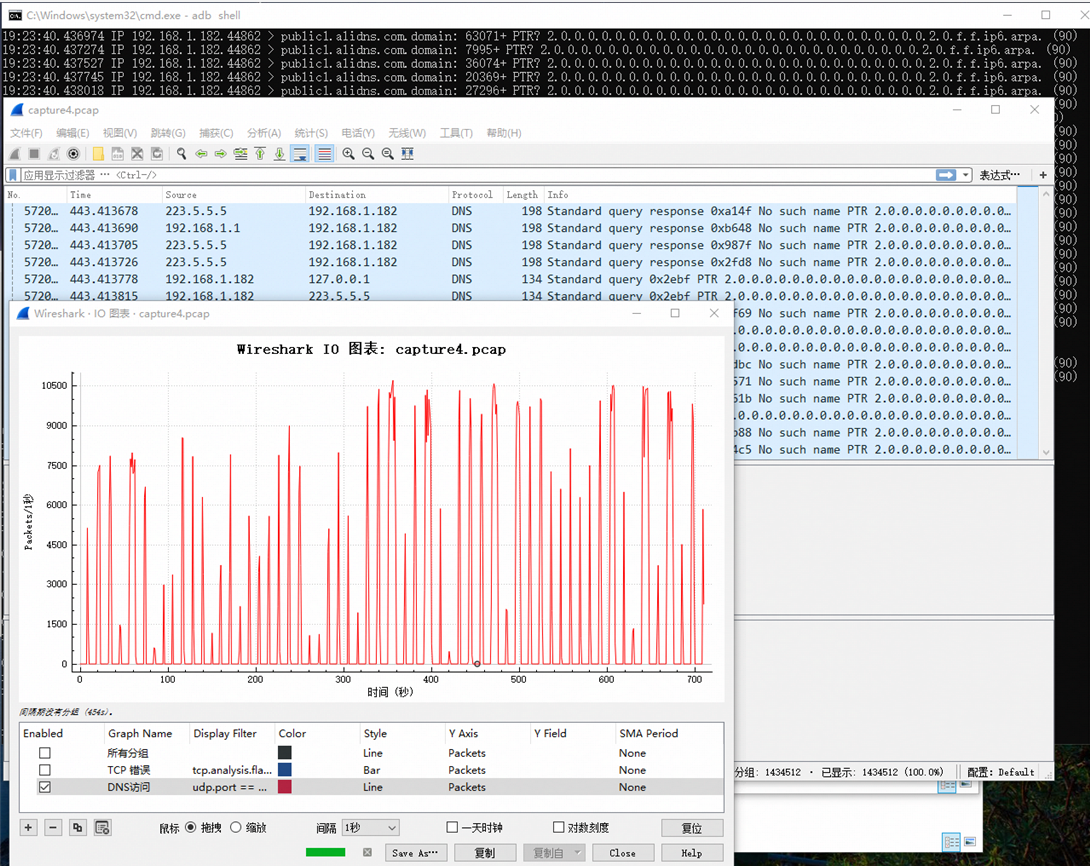Check the 一天时钟 checkbox
1090x866 pixels.
[x=452, y=828]
